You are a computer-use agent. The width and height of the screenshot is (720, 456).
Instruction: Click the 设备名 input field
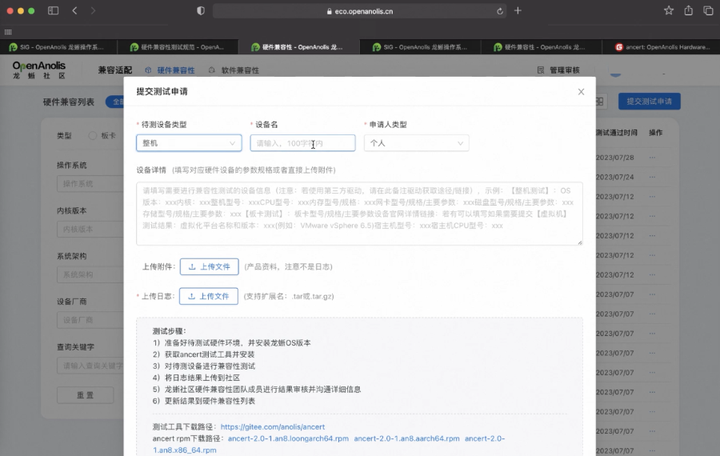pos(302,143)
